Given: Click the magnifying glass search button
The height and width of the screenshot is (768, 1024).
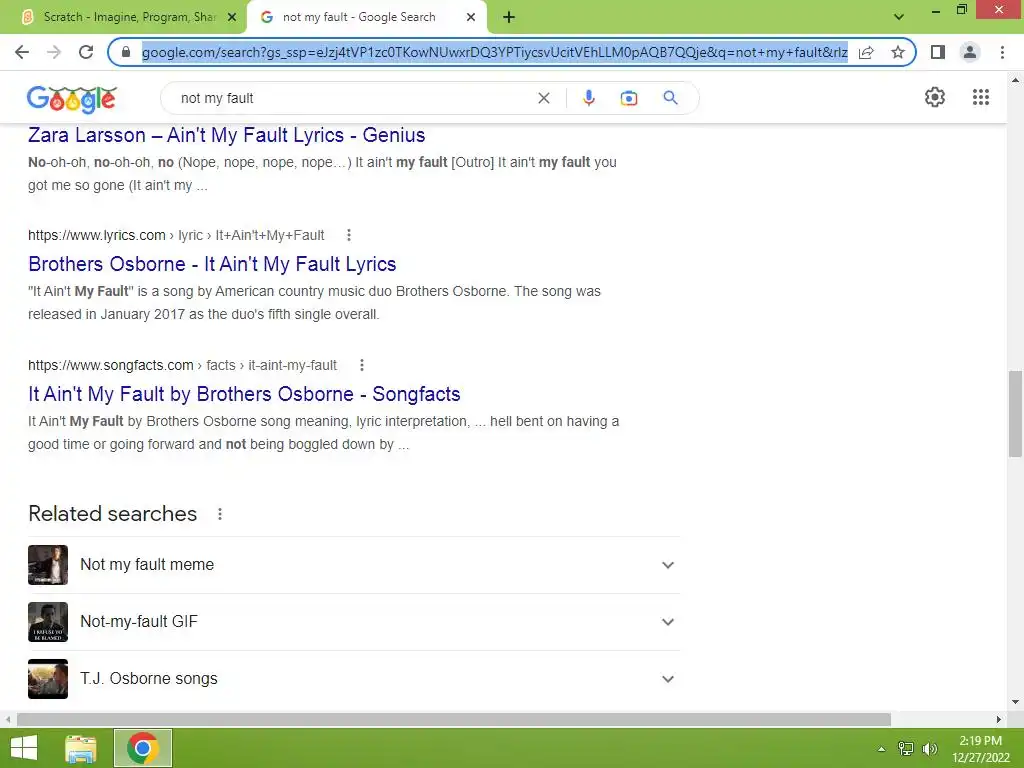Looking at the screenshot, I should coord(670,98).
